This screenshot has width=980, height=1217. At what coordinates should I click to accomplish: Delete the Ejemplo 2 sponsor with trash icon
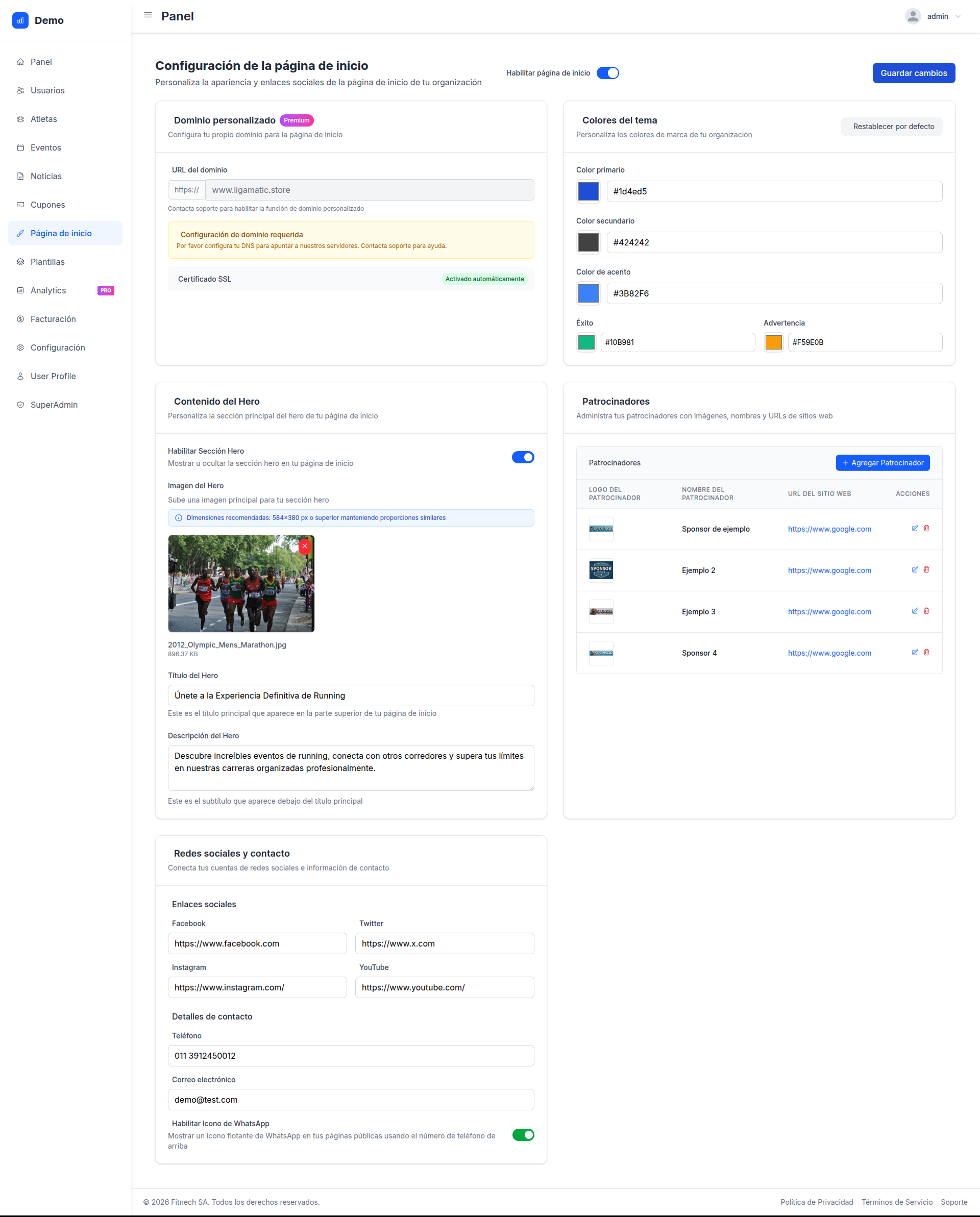[x=926, y=569]
